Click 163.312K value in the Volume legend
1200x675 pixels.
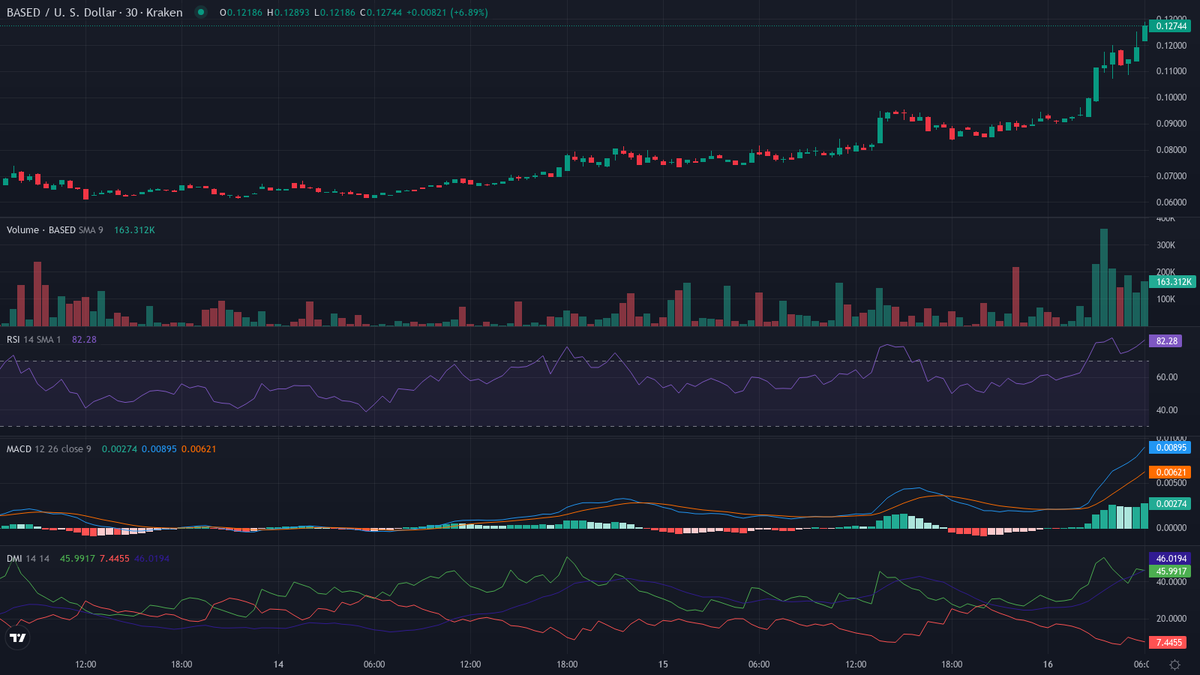pyautogui.click(x=133, y=230)
